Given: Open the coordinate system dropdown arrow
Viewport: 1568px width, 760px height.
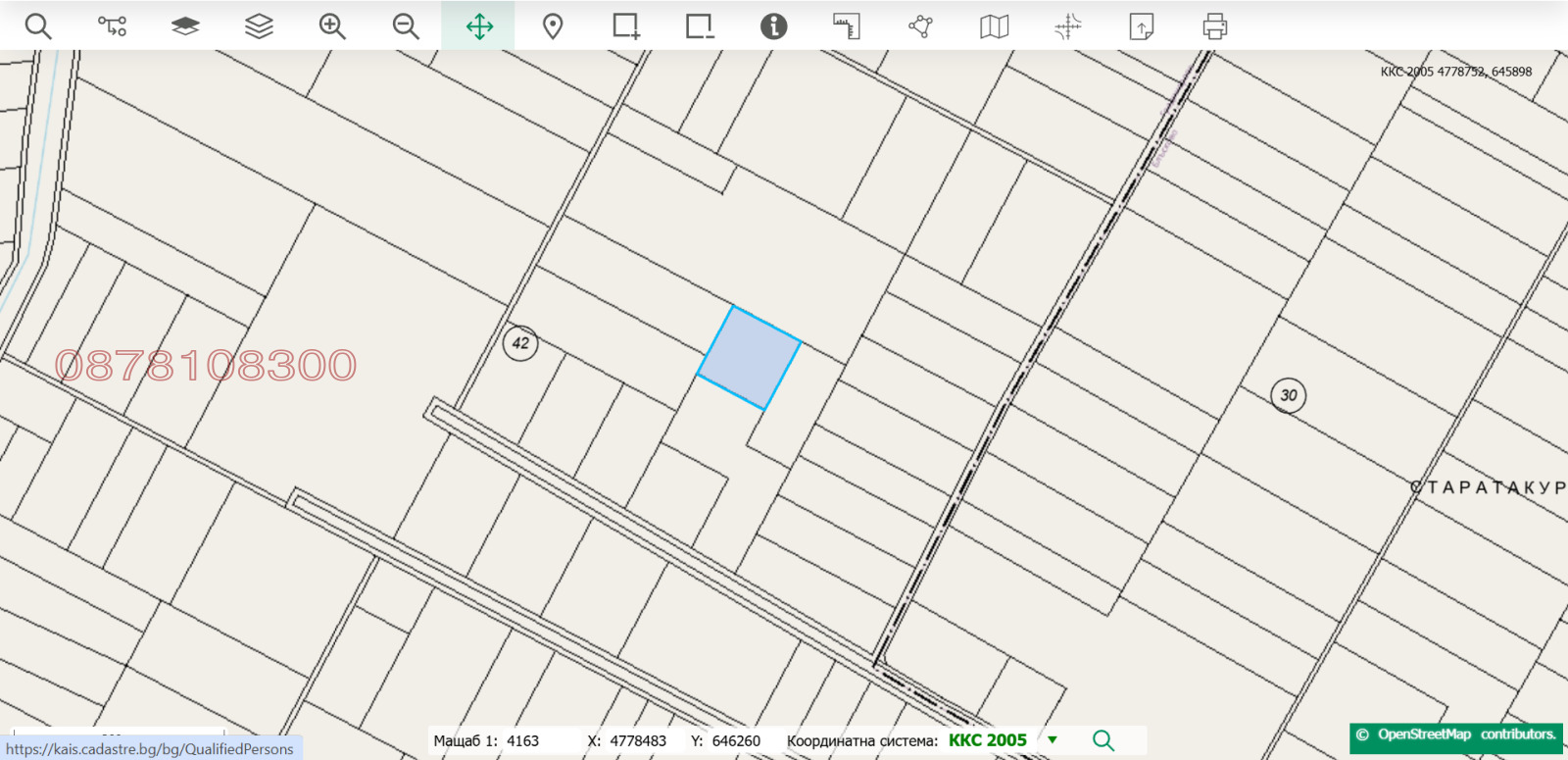Looking at the screenshot, I should click(1053, 740).
